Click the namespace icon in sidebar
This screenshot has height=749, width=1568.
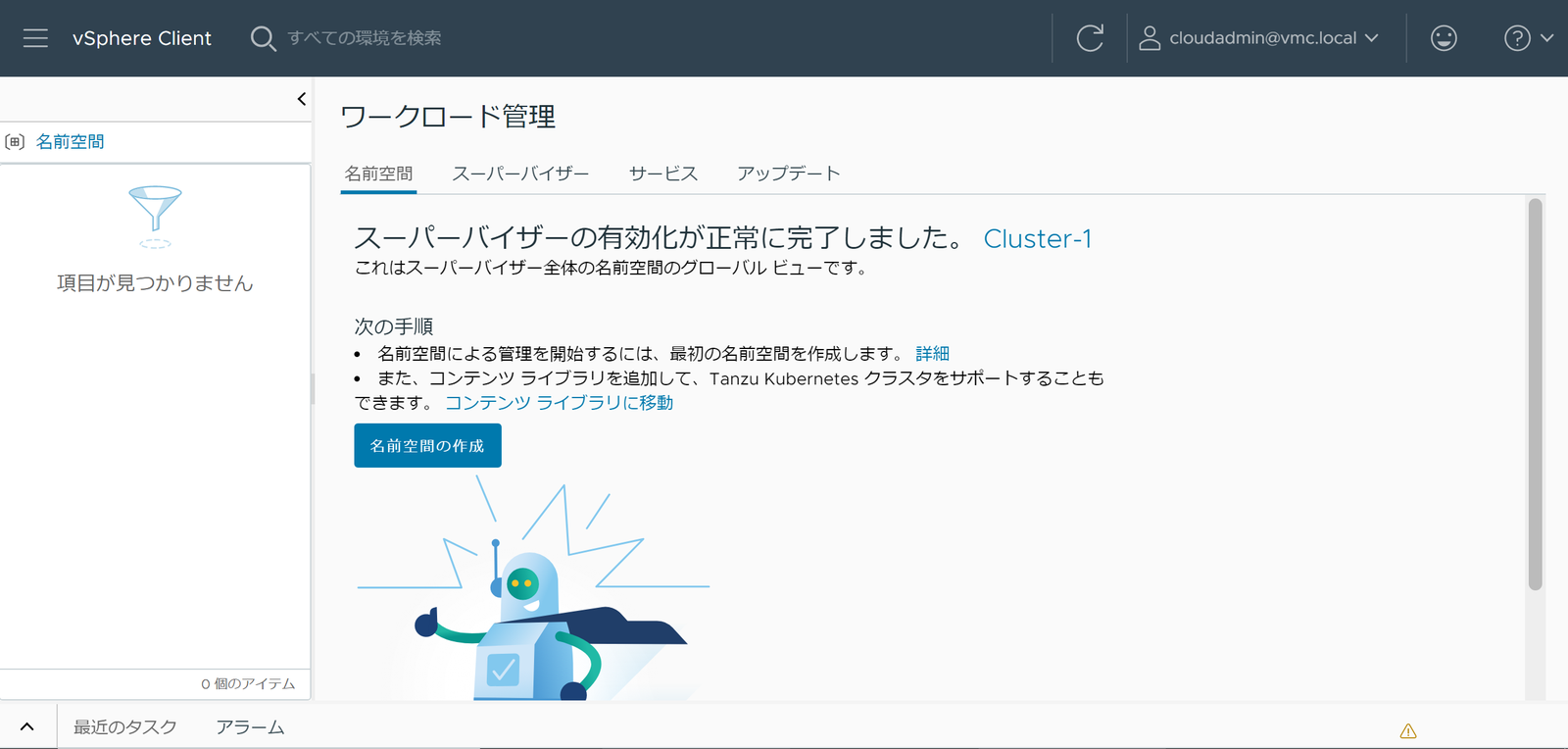click(15, 142)
